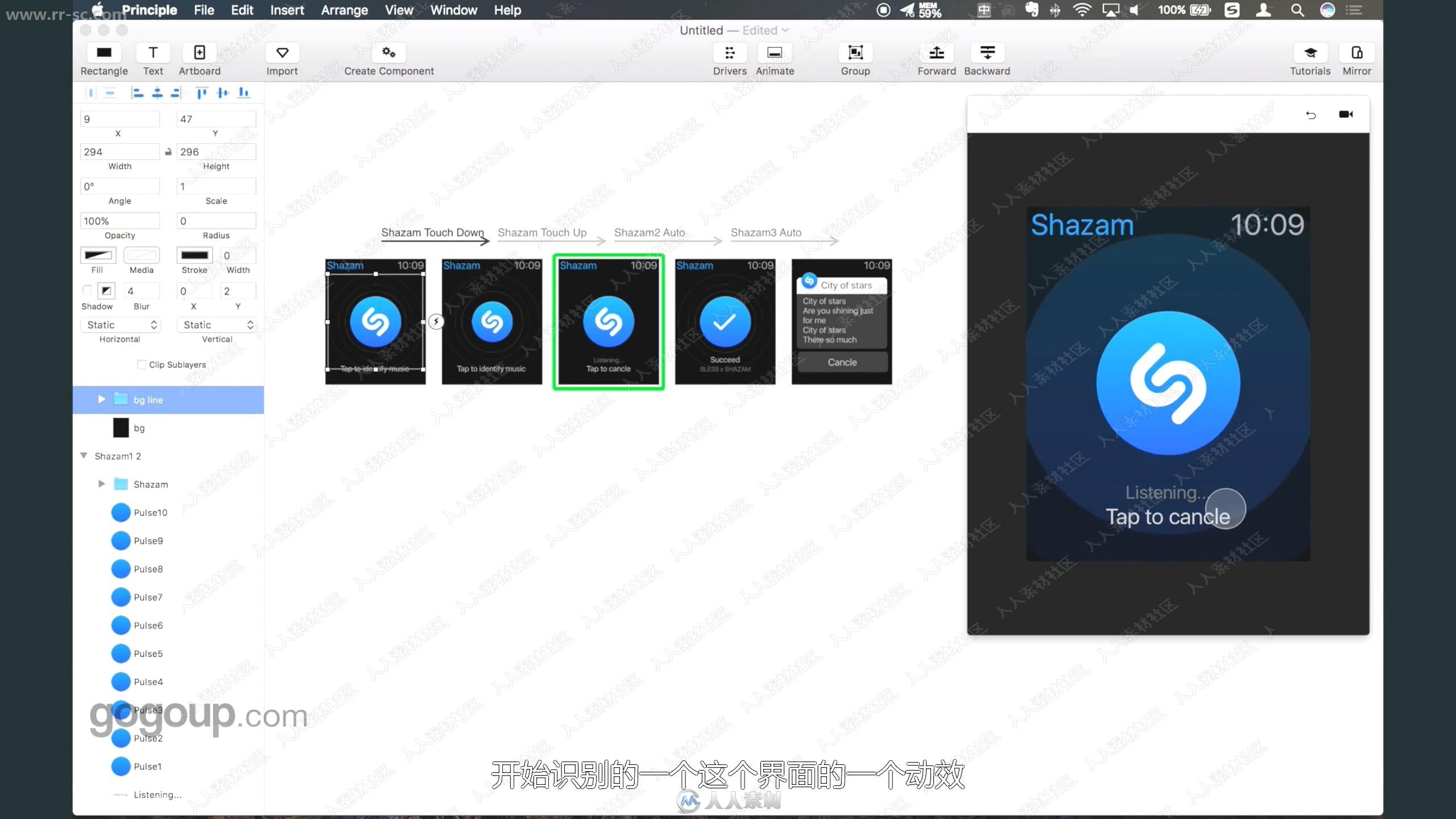The height and width of the screenshot is (819, 1456).
Task: Expand the Shazam folder layer
Action: click(101, 484)
